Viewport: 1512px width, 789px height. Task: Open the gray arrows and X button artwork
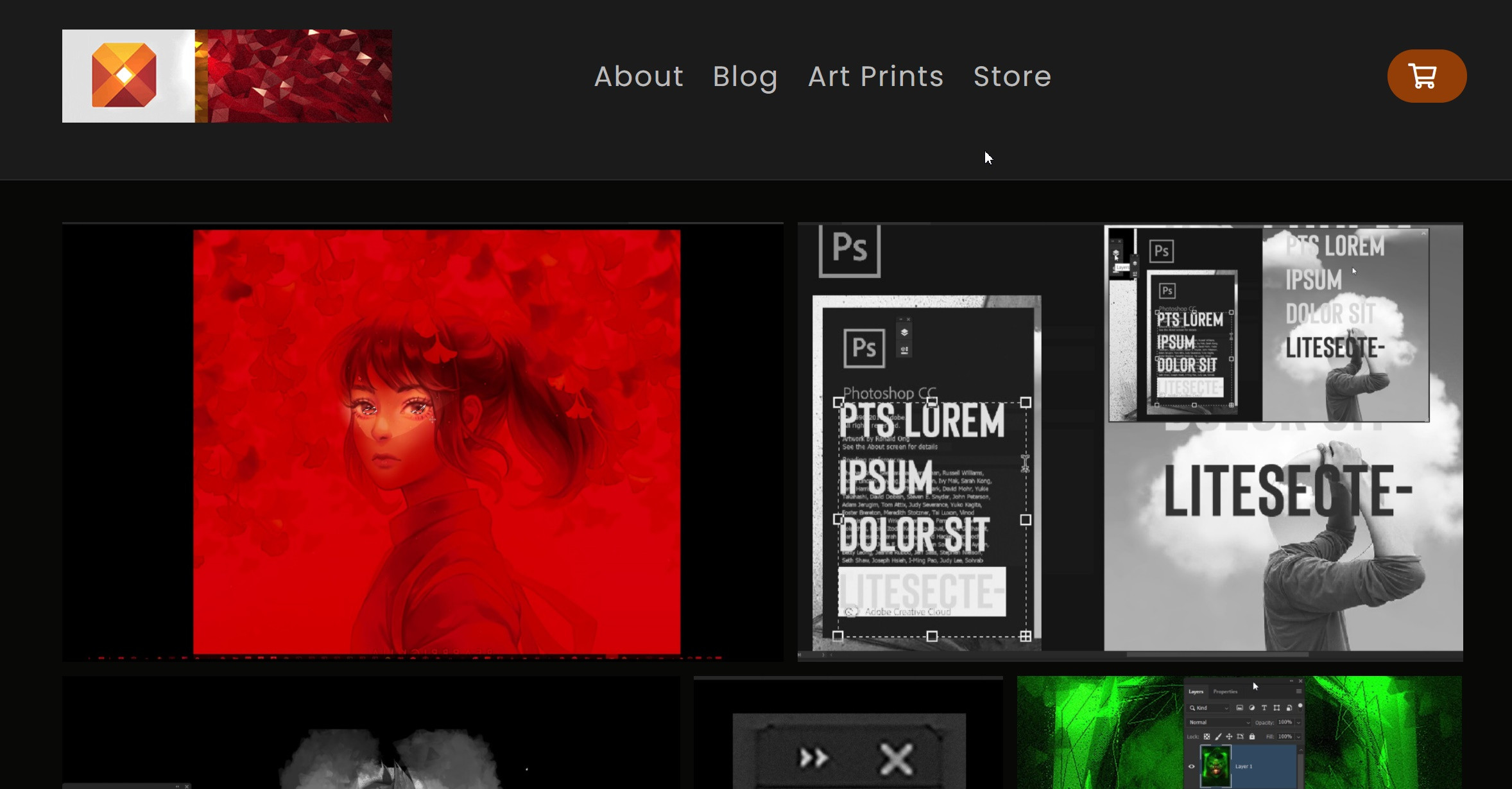tap(848, 733)
